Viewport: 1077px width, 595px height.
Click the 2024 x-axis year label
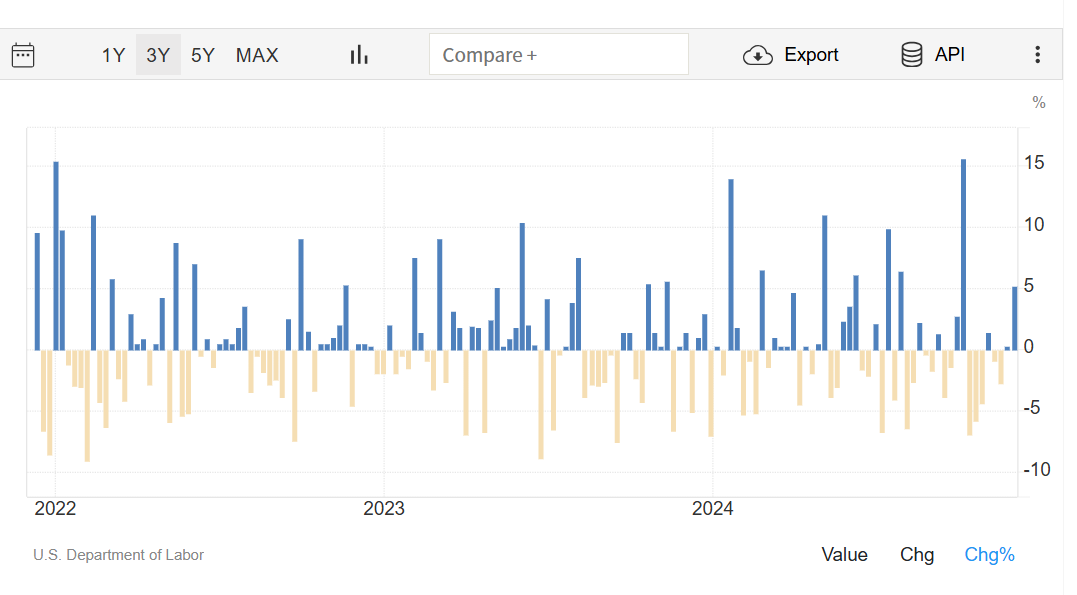coord(713,509)
